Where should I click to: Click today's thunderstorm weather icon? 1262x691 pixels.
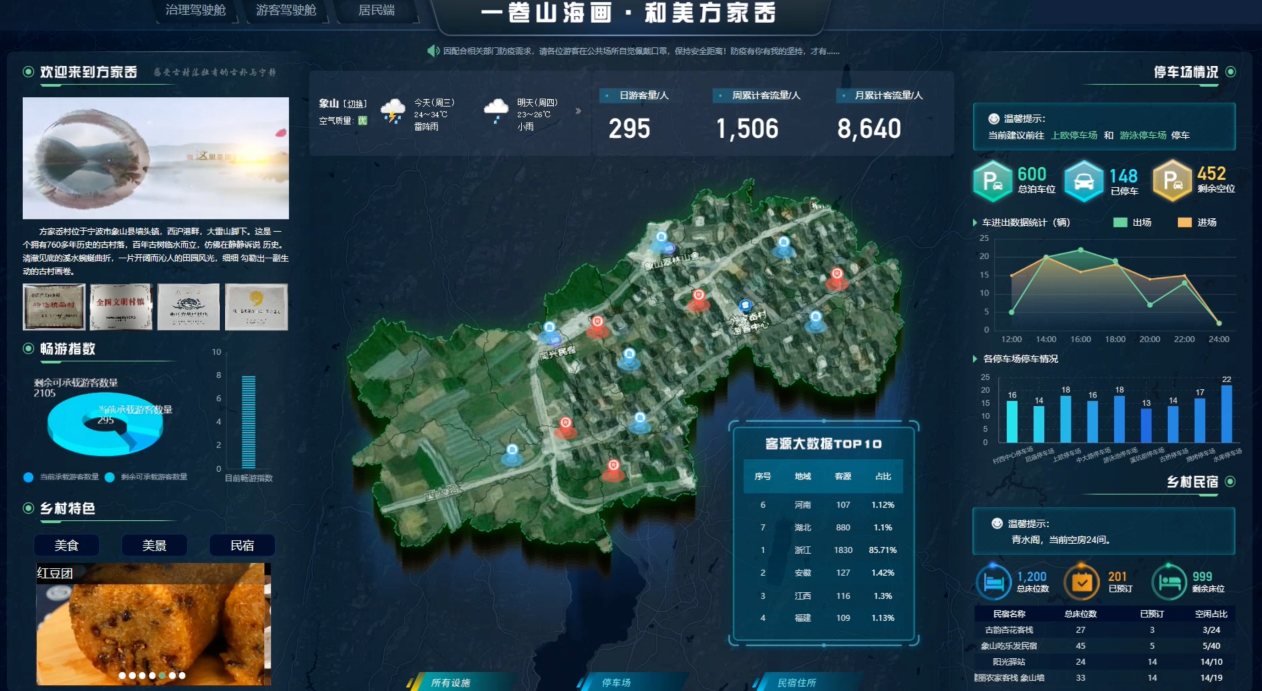[393, 111]
